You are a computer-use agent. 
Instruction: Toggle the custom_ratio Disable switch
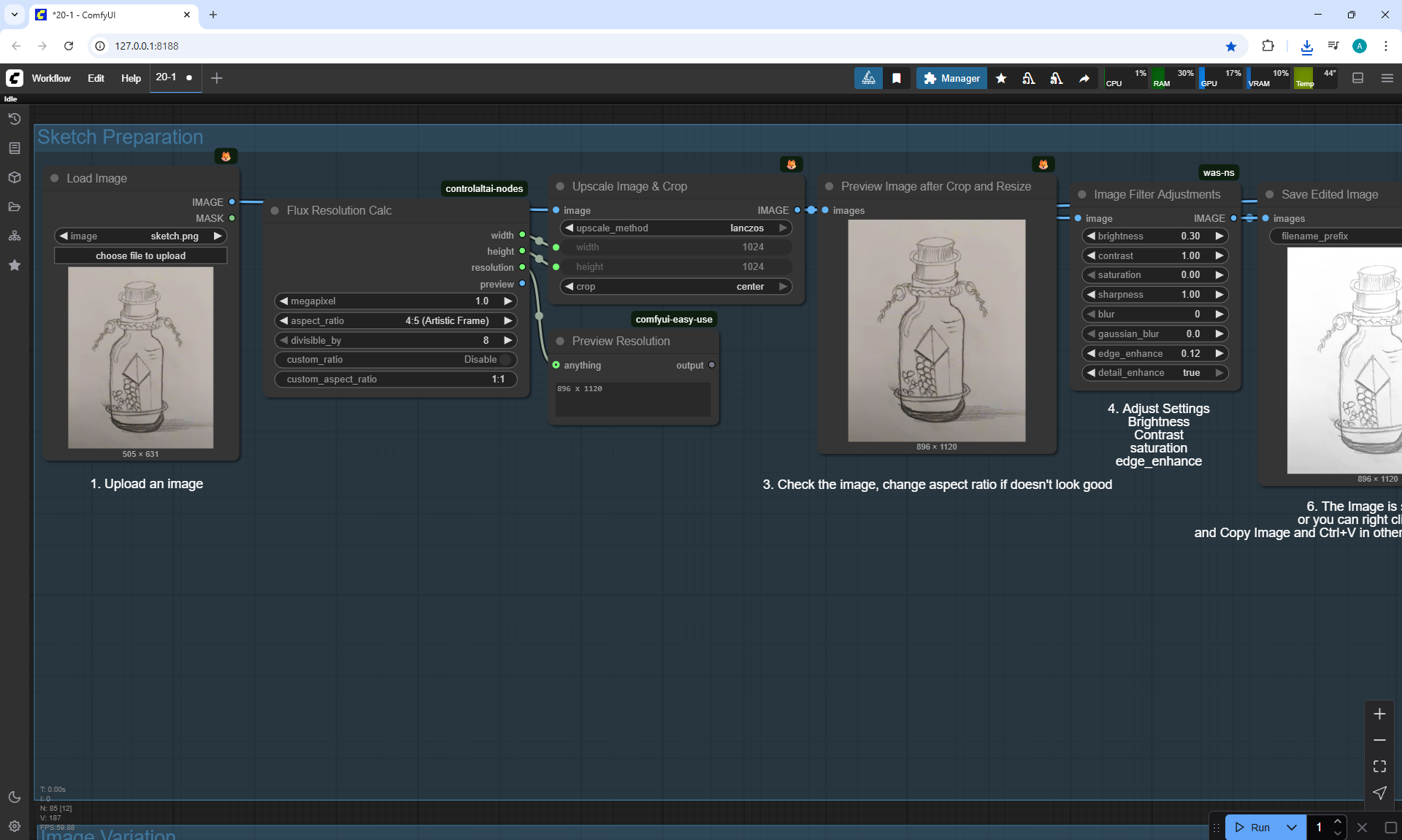pyautogui.click(x=505, y=360)
